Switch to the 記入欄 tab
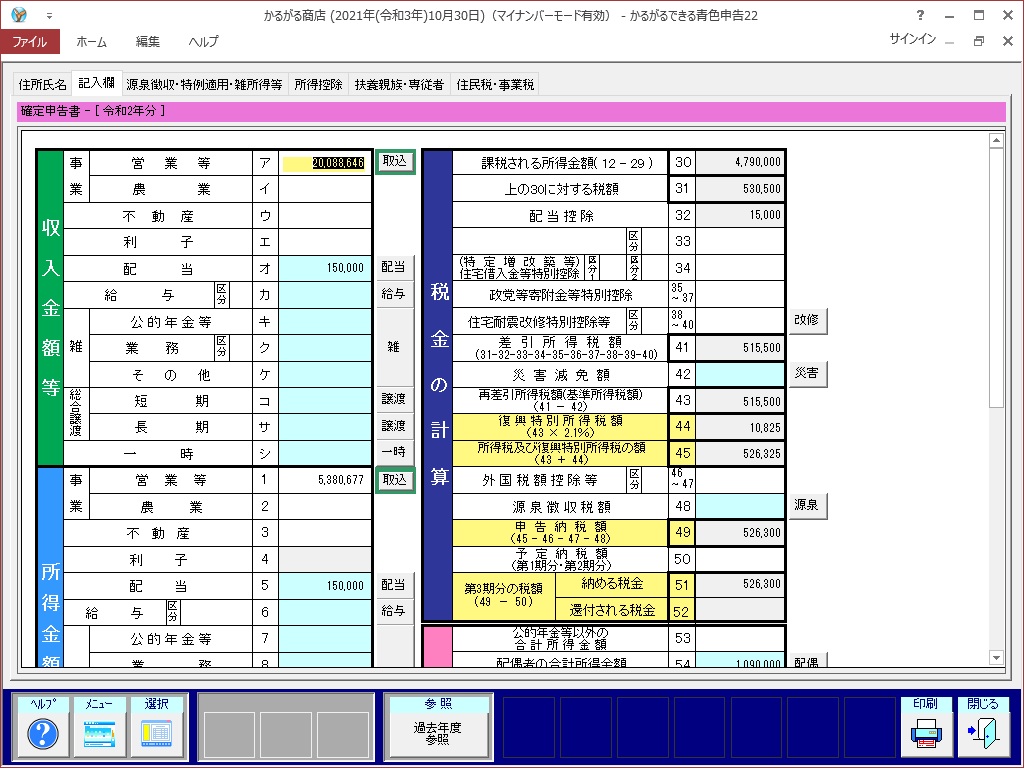 click(x=97, y=82)
